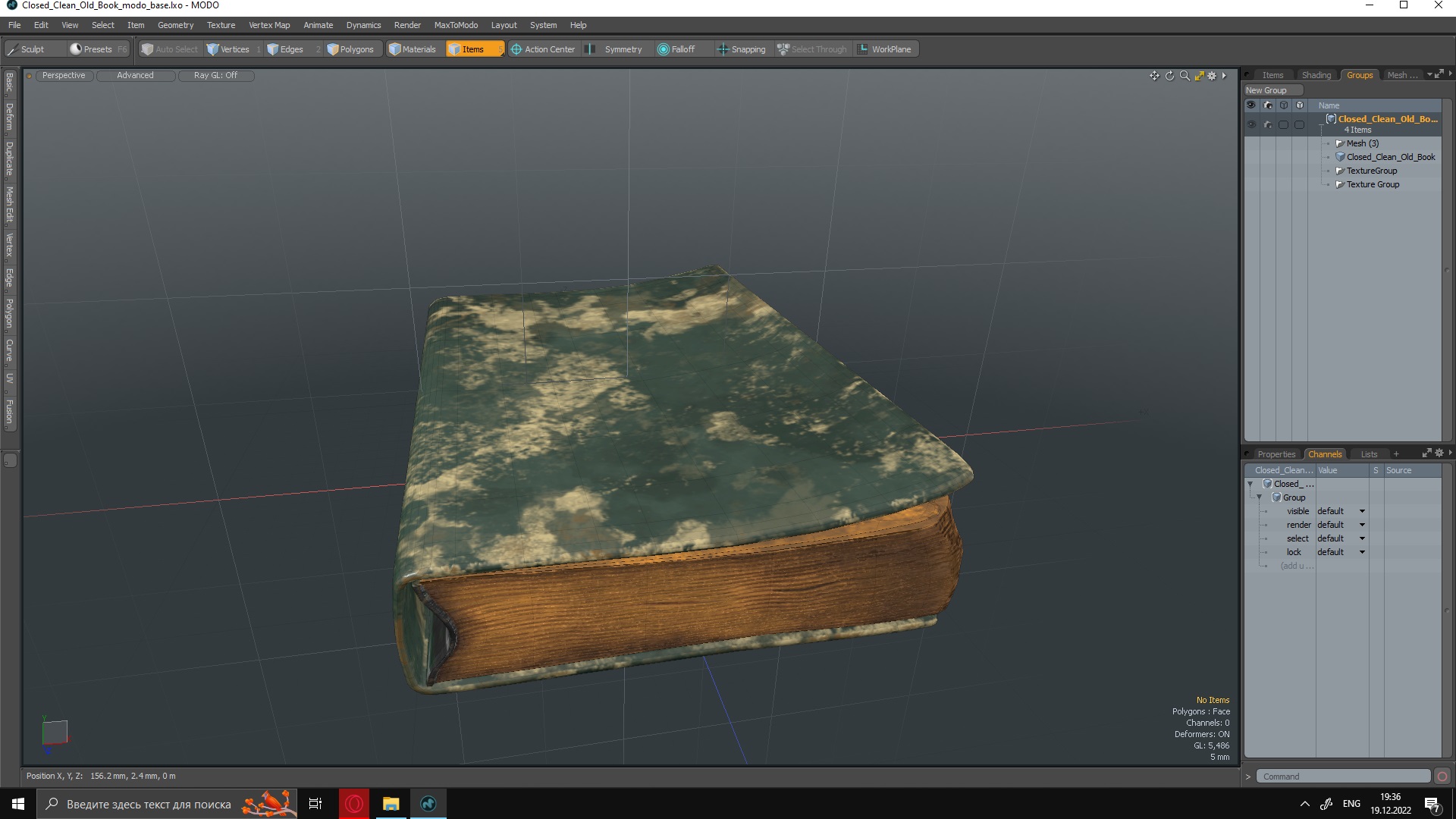Click the viewport rotate icon
The width and height of the screenshot is (1456, 819).
(1169, 76)
